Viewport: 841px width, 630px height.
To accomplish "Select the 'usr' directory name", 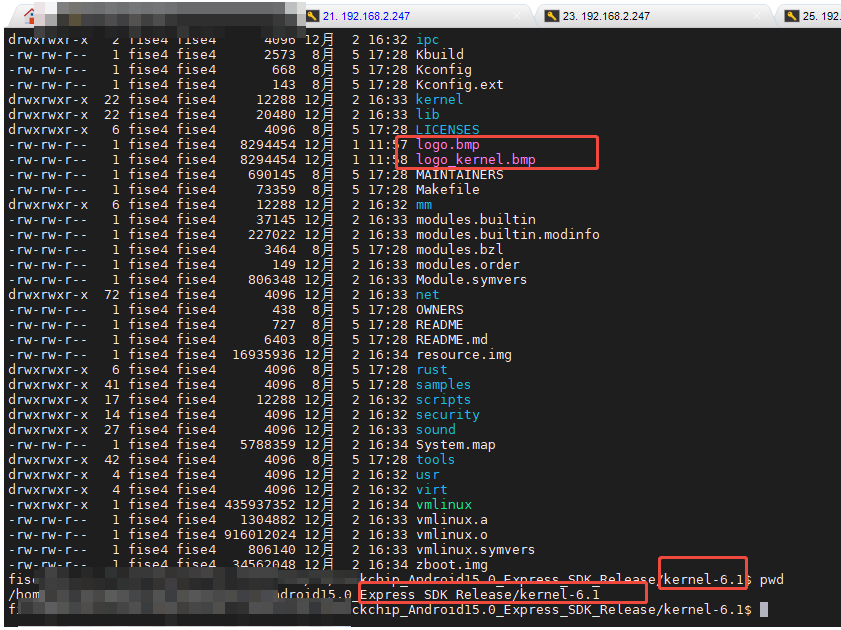I will pos(427,475).
